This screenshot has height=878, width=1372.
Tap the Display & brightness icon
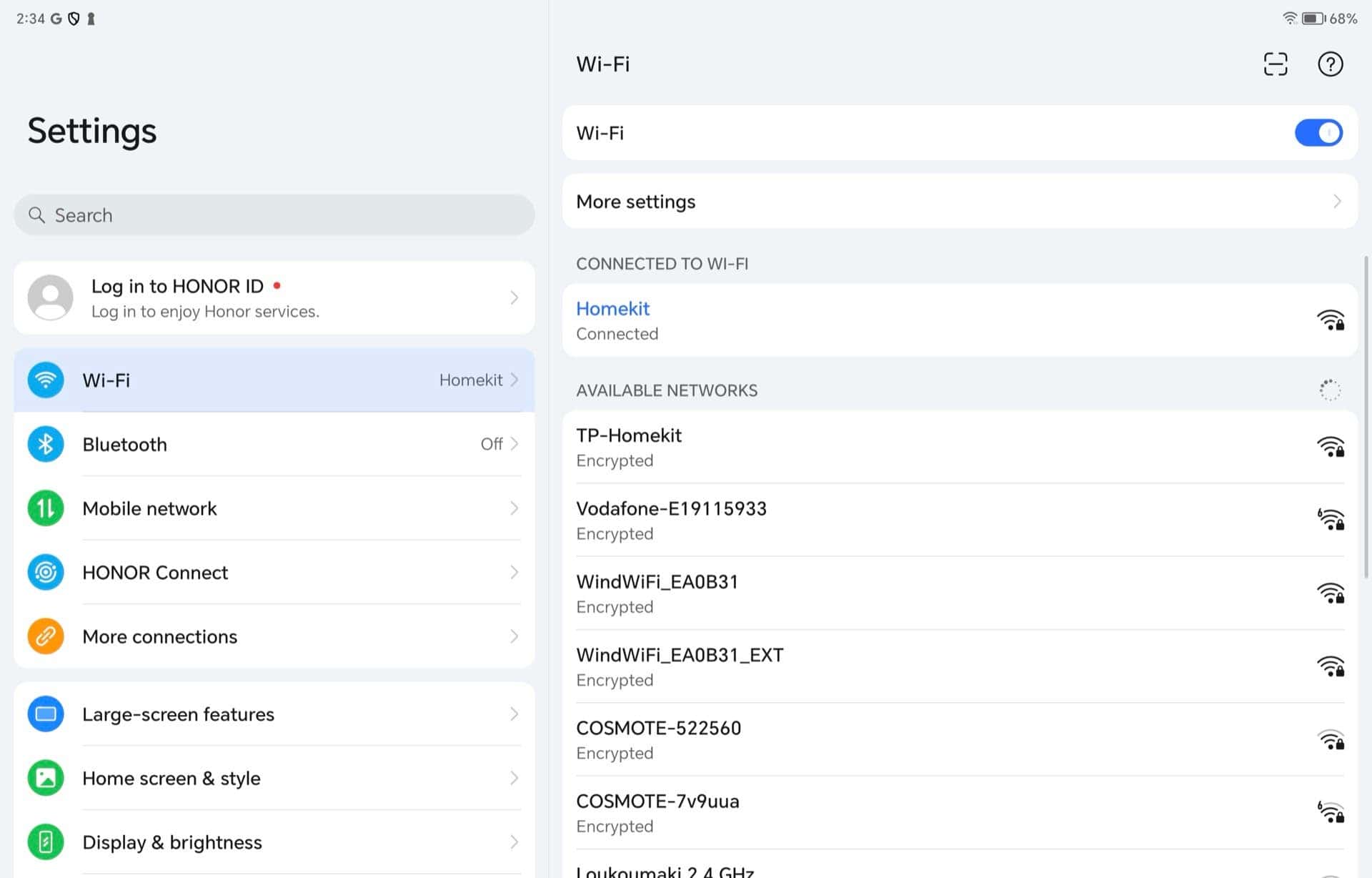[46, 842]
